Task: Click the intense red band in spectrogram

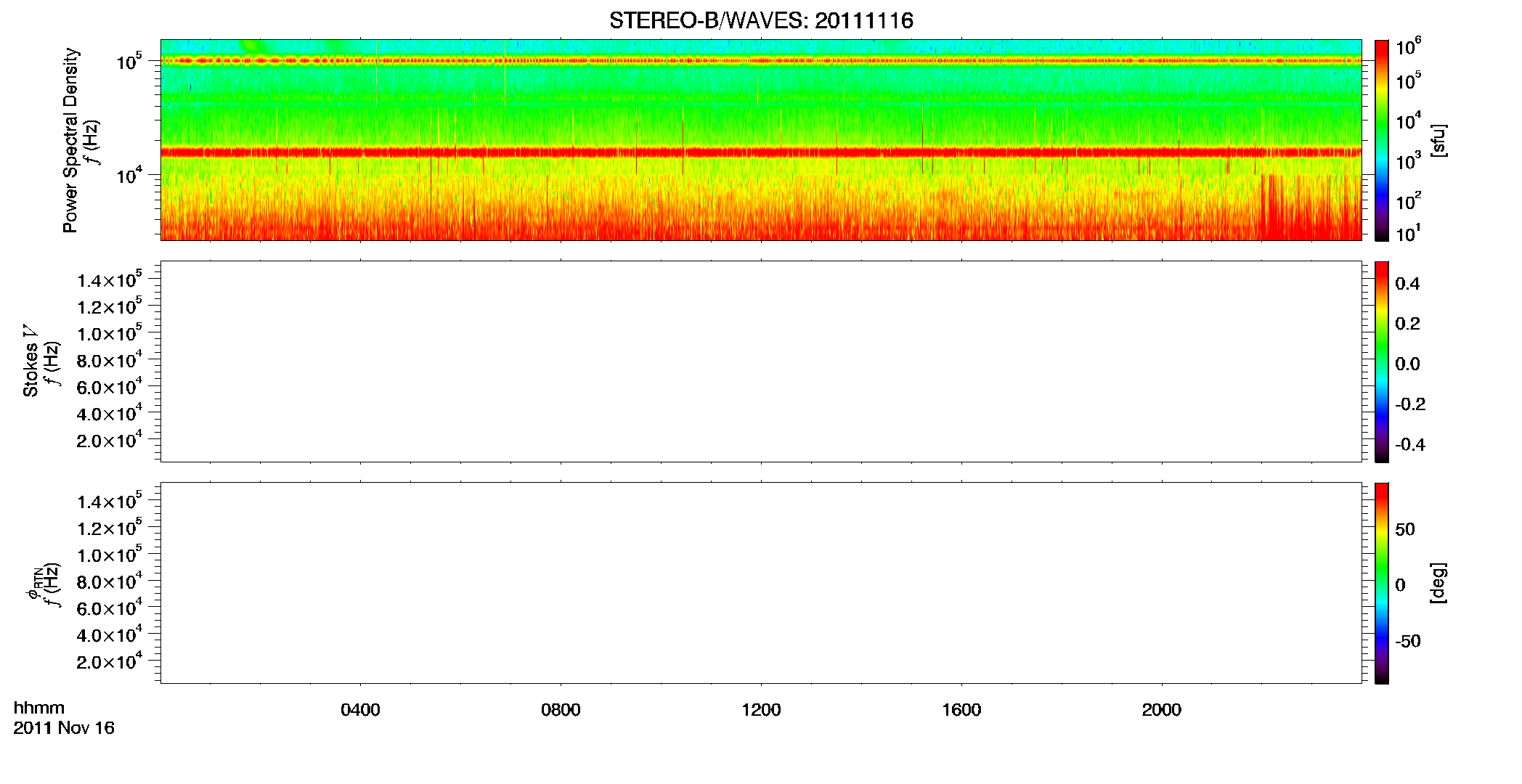Action: click(x=761, y=152)
